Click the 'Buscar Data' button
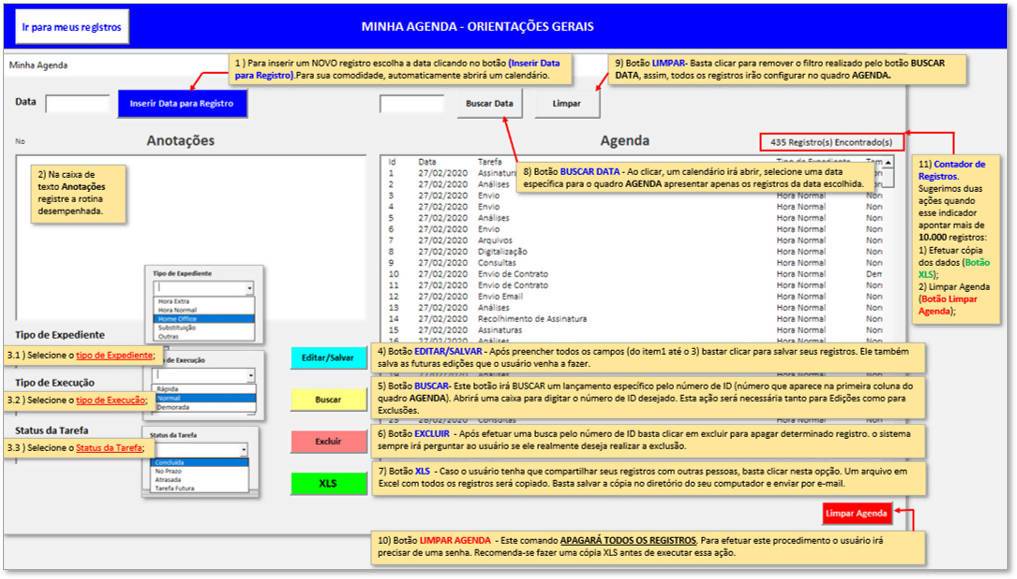 489,104
